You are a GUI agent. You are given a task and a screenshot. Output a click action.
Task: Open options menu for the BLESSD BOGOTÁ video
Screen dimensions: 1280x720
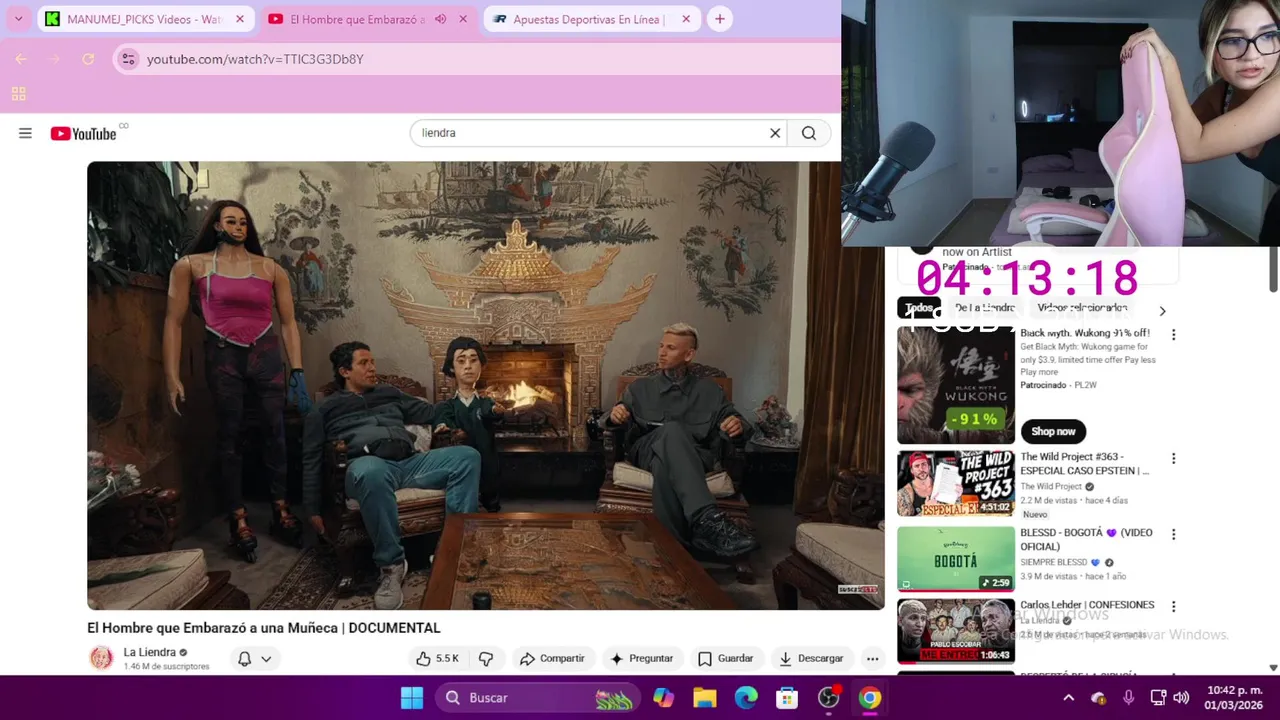(1174, 535)
